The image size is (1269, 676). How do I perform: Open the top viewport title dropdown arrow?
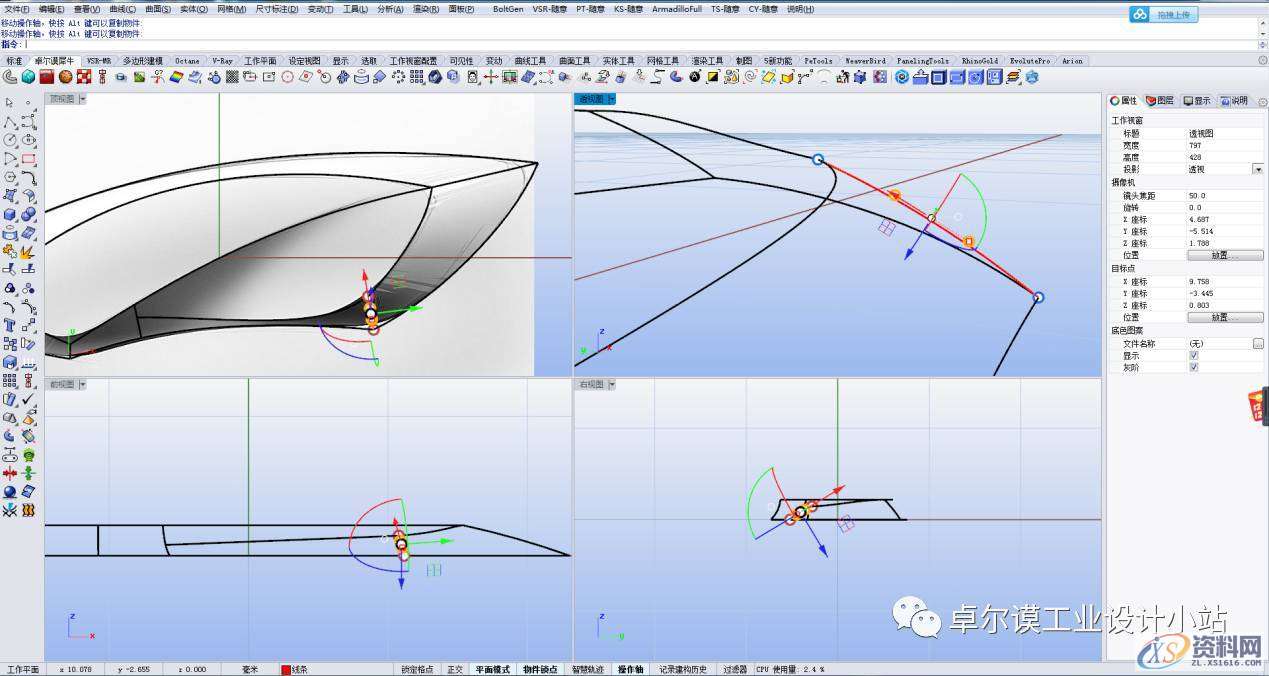[82, 99]
